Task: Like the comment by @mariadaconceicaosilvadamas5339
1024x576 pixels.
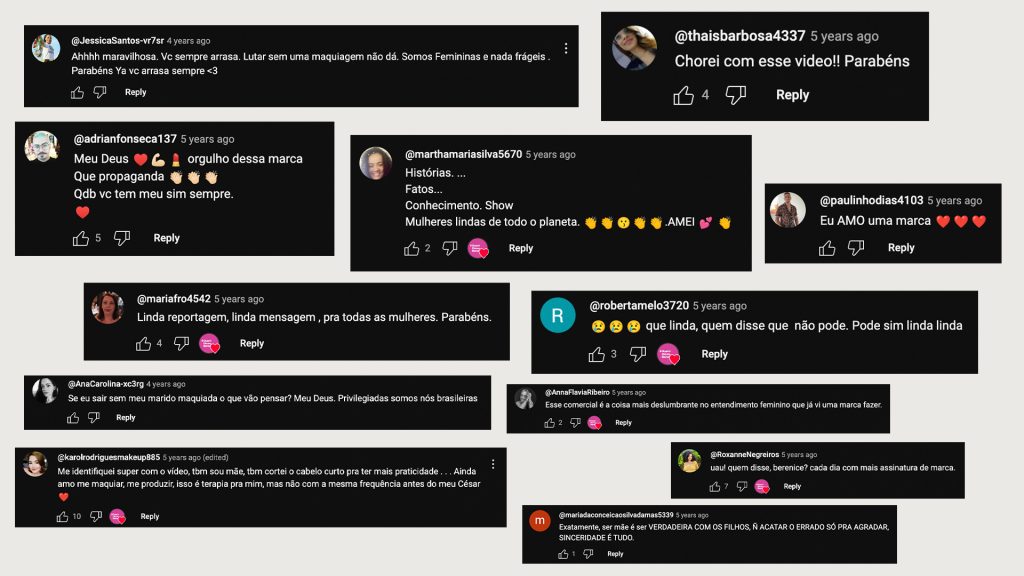Action: [x=563, y=554]
